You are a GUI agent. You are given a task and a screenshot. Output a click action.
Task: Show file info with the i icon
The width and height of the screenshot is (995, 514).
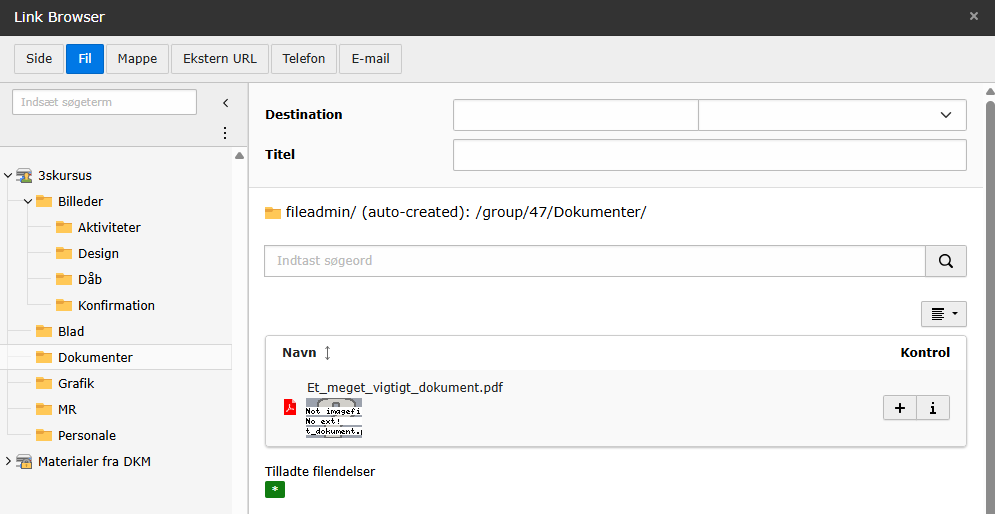click(933, 408)
